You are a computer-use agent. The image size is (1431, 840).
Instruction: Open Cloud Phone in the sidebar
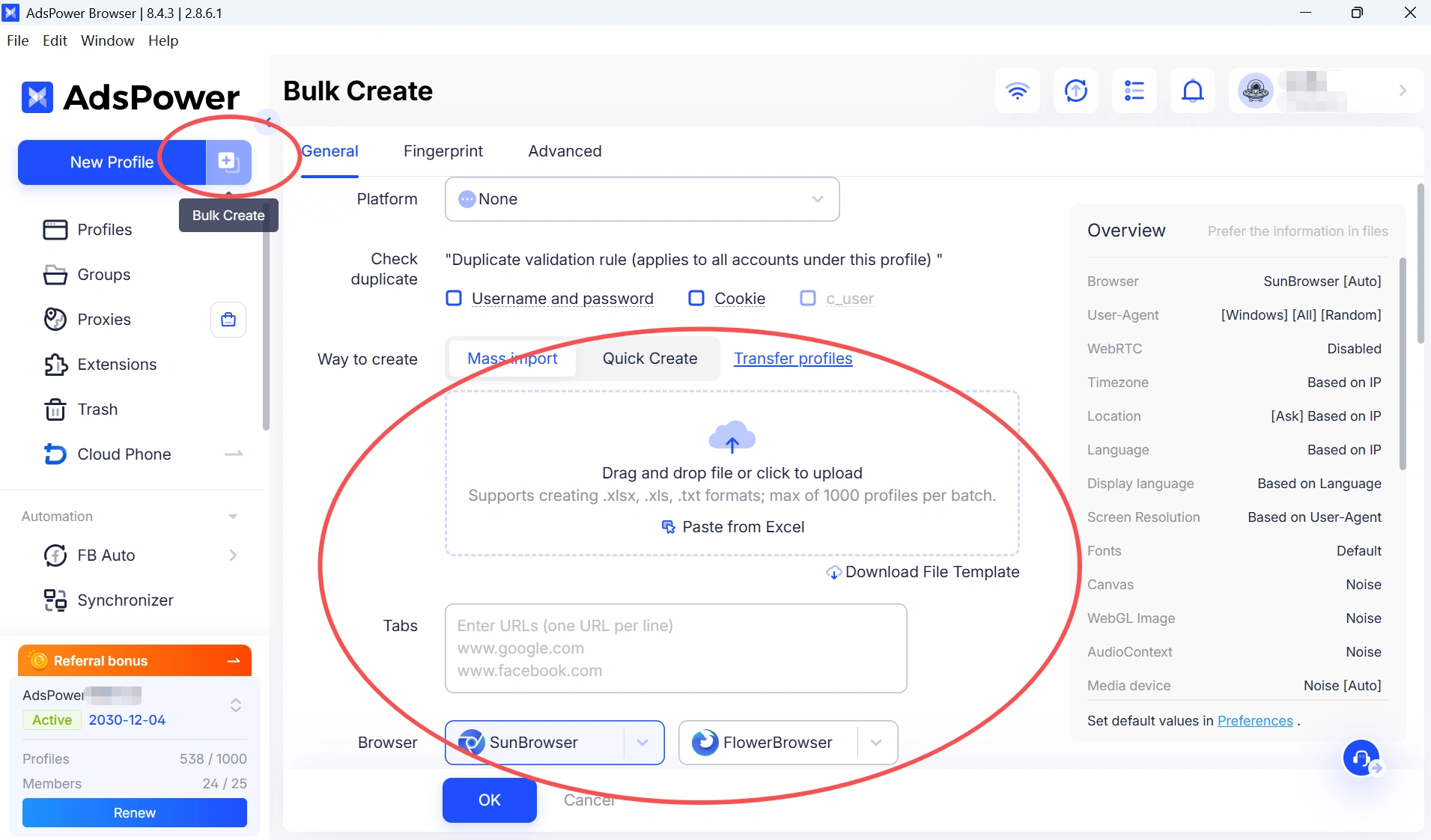click(x=124, y=454)
